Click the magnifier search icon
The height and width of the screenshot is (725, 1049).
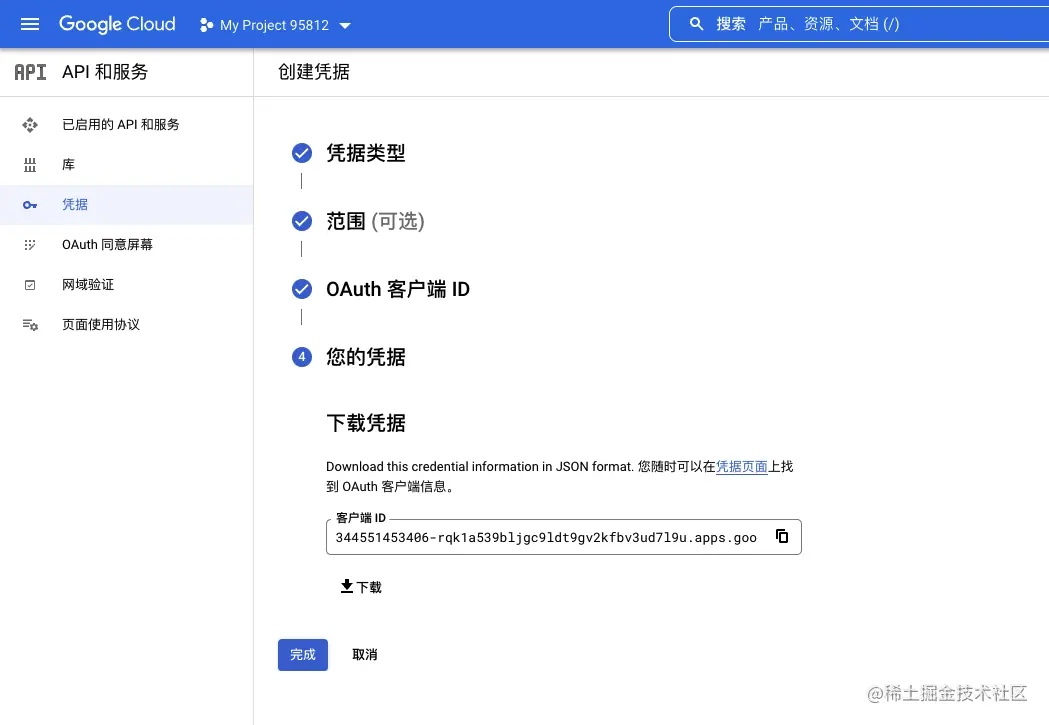point(696,24)
